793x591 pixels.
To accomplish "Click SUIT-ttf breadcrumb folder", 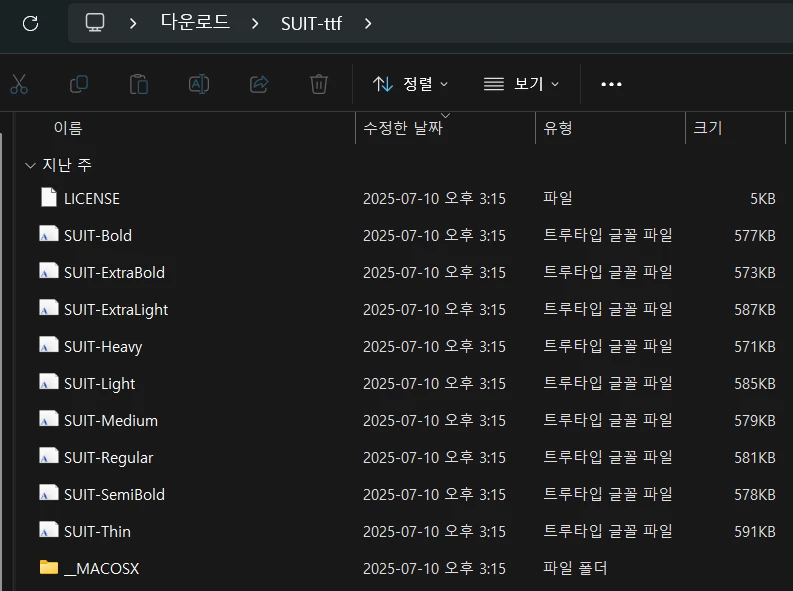I will click(x=311, y=23).
